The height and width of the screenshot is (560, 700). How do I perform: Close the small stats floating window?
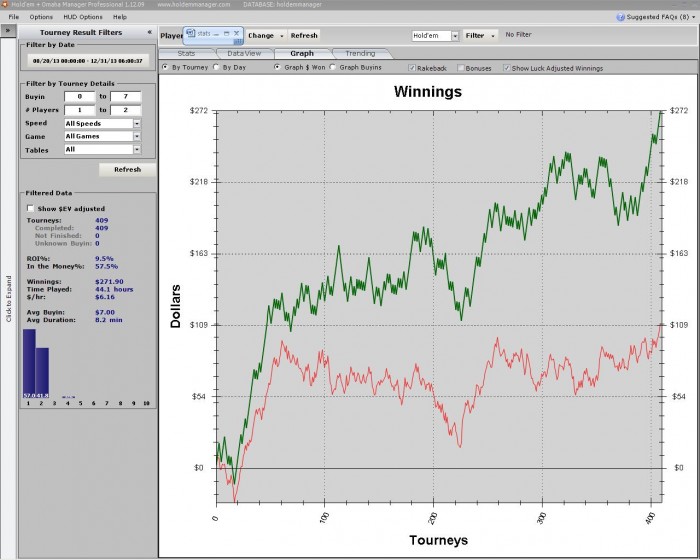coord(237,33)
